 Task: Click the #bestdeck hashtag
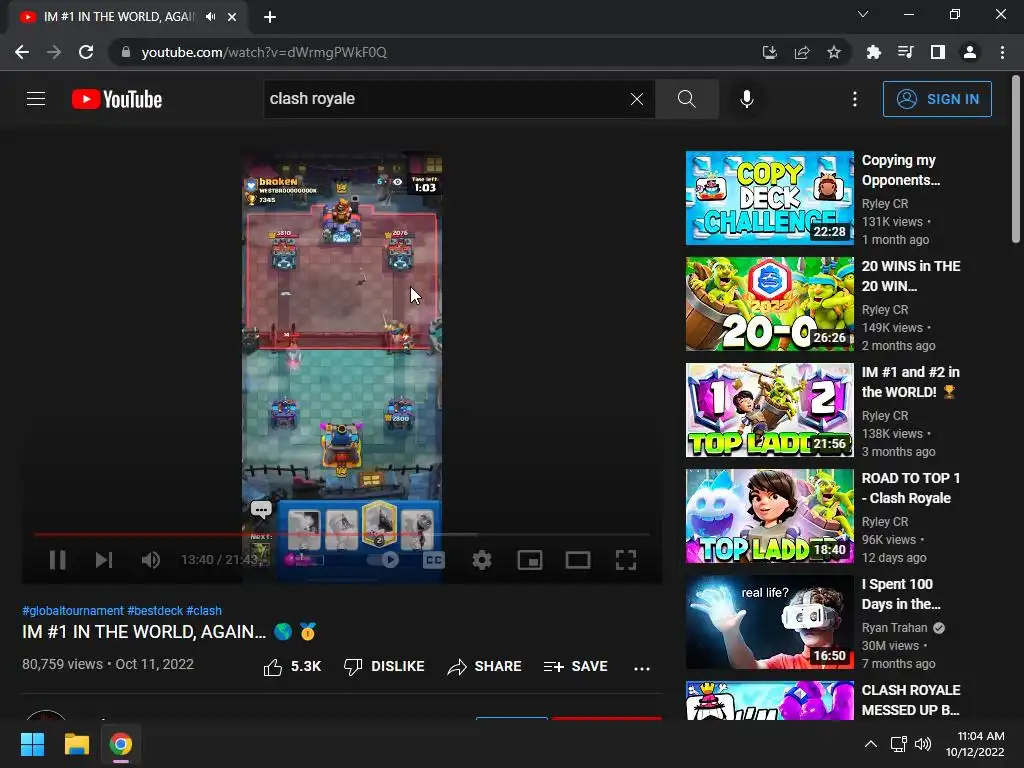(x=155, y=611)
